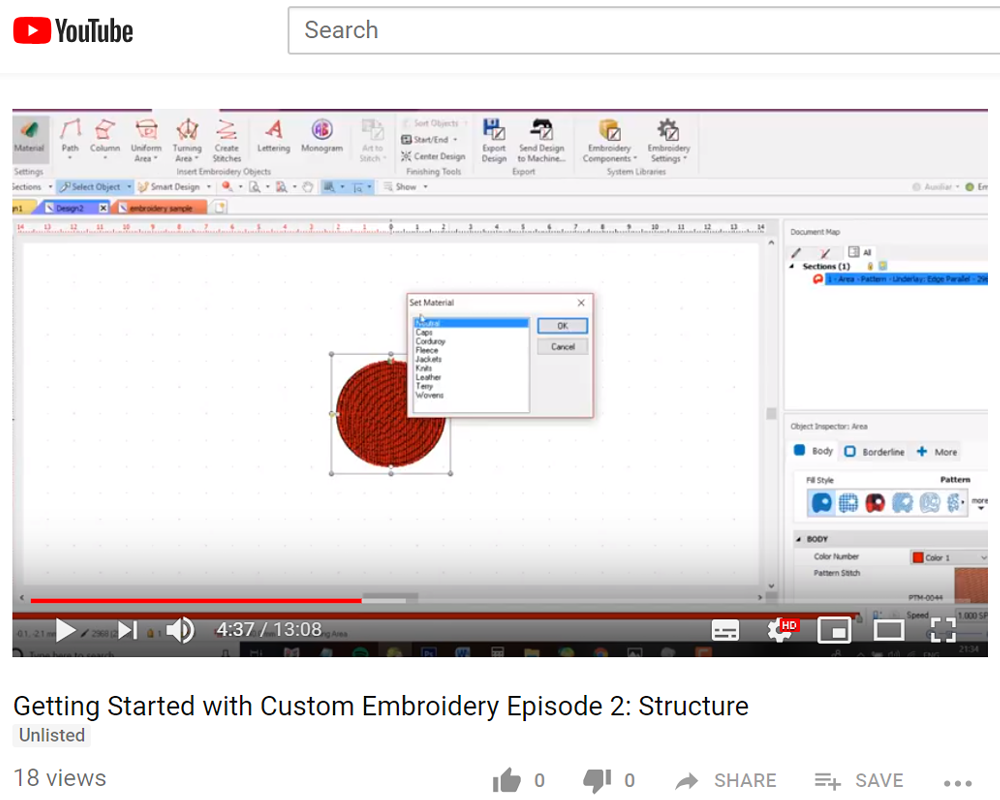This screenshot has height=800, width=1000.
Task: Select the red-black fill style icon
Action: [875, 503]
